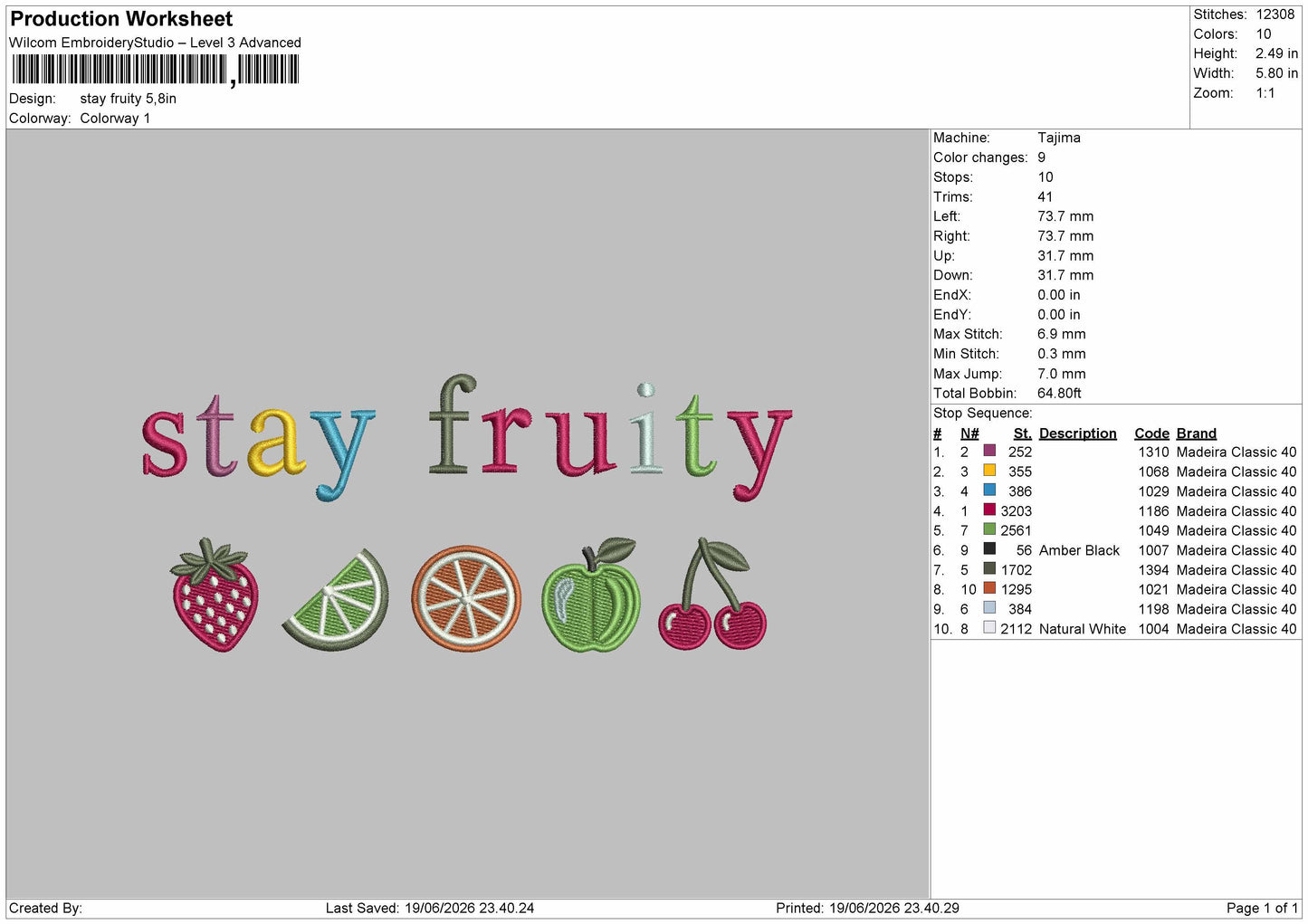The width and height of the screenshot is (1308, 924).
Task: Select the design name 'stay fruity 5,8in'
Action: 129,99
